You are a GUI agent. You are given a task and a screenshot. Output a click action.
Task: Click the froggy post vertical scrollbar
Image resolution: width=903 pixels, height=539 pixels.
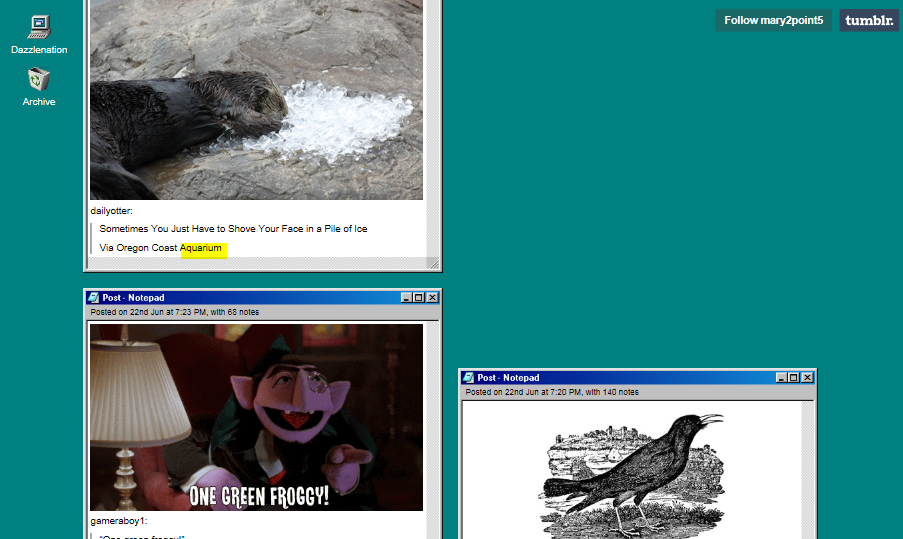click(433, 430)
